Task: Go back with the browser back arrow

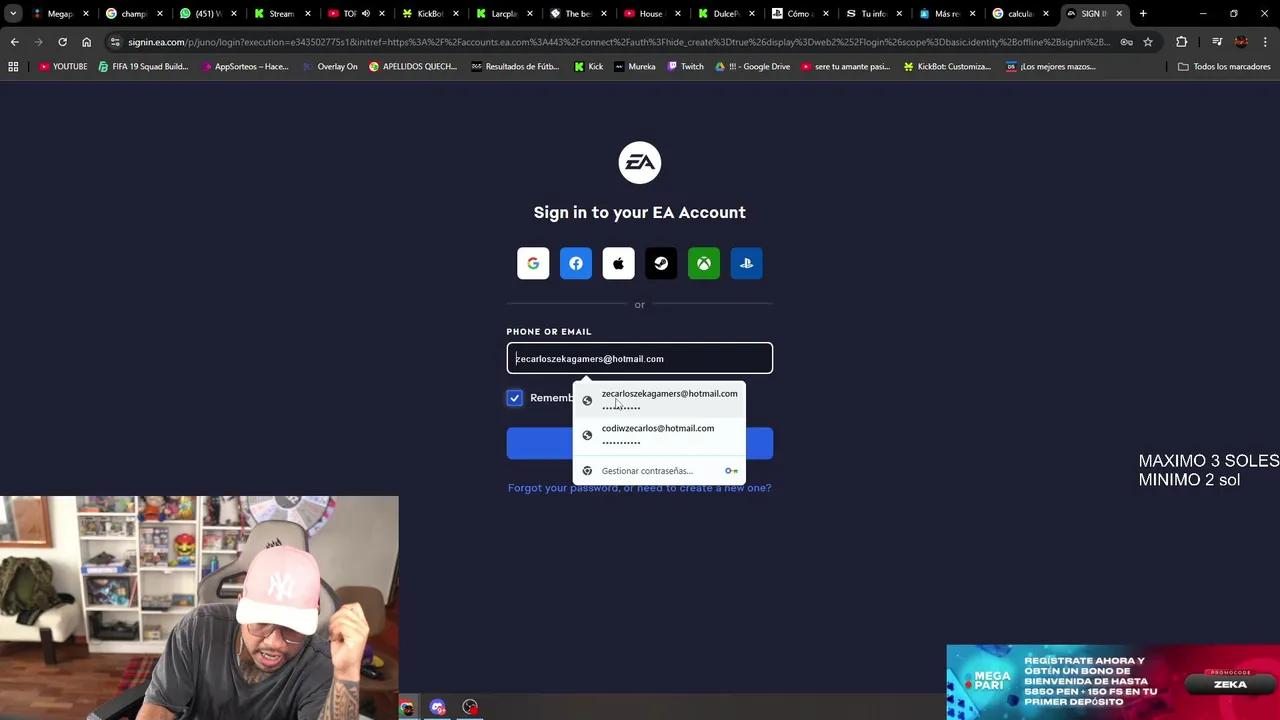Action: coord(14,42)
